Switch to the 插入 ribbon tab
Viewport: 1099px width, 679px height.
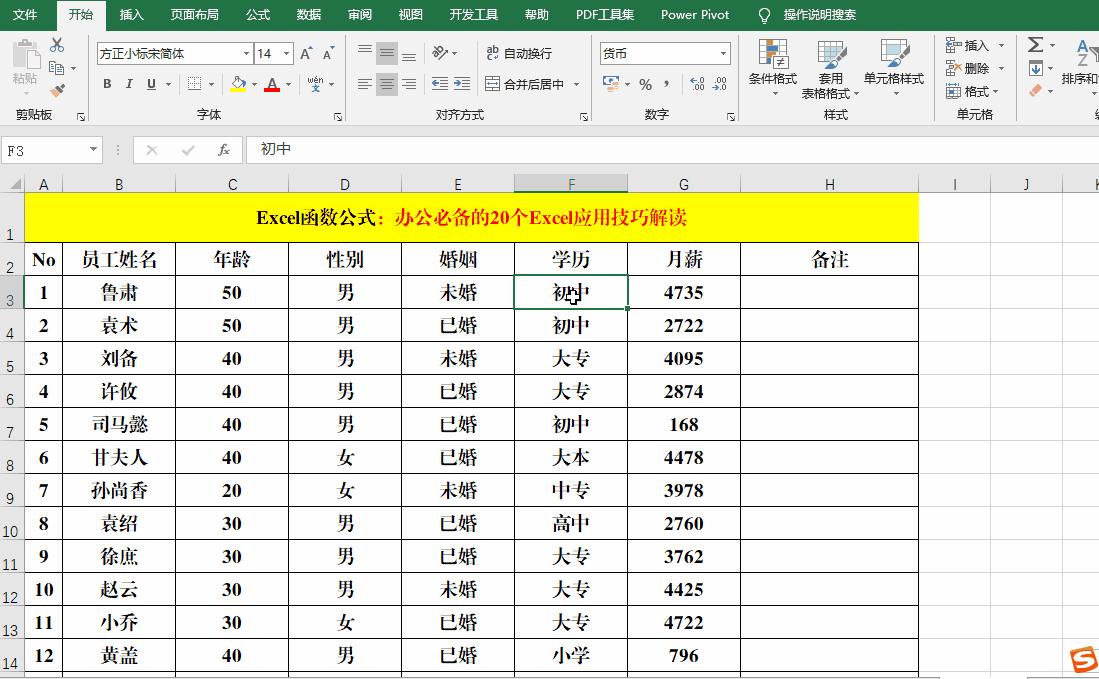click(x=131, y=15)
